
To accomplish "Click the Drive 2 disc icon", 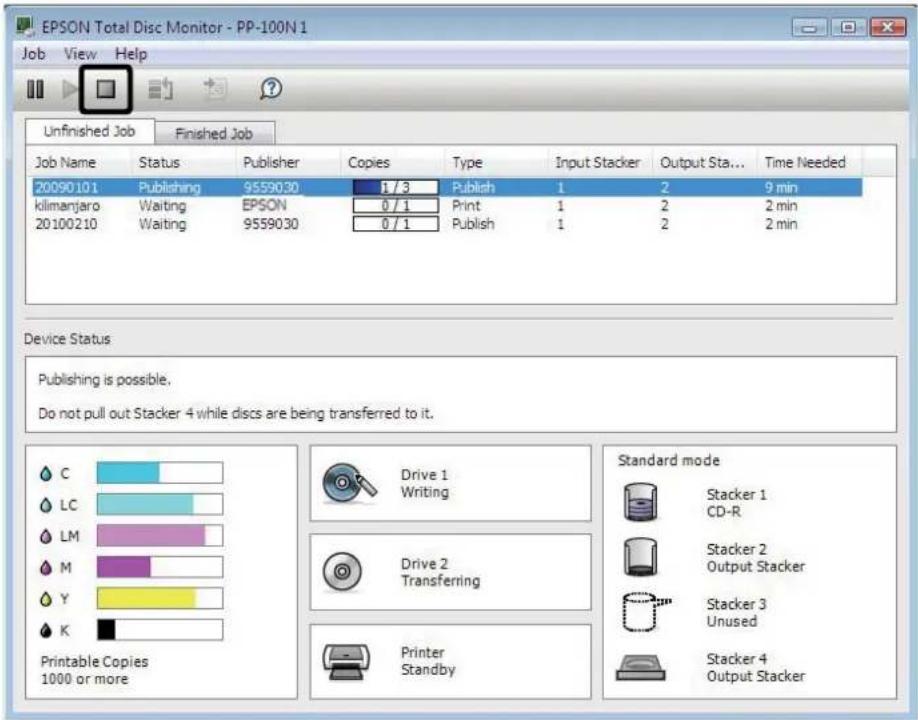I will coord(342,571).
